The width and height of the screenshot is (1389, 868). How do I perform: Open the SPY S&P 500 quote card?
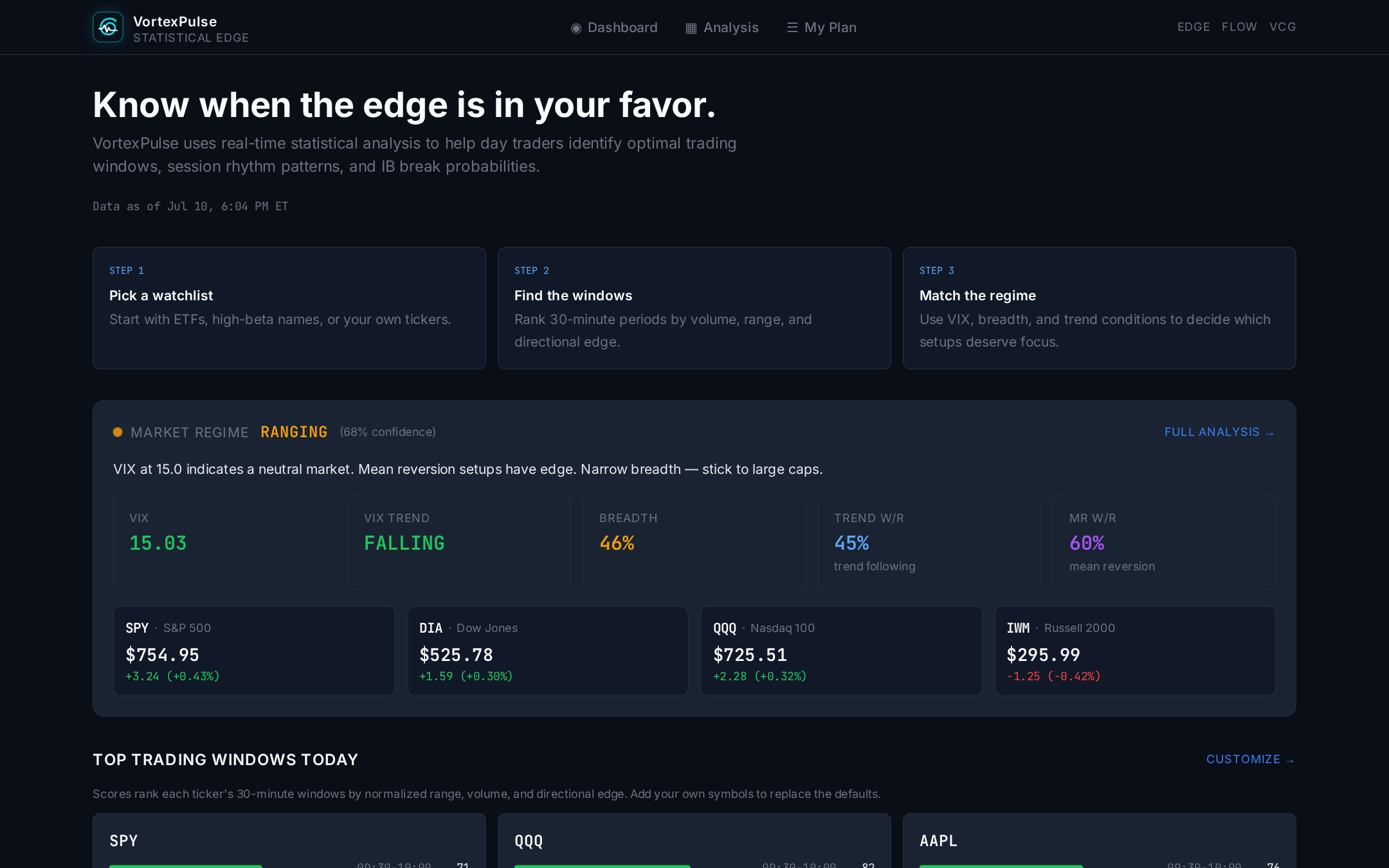(254, 651)
